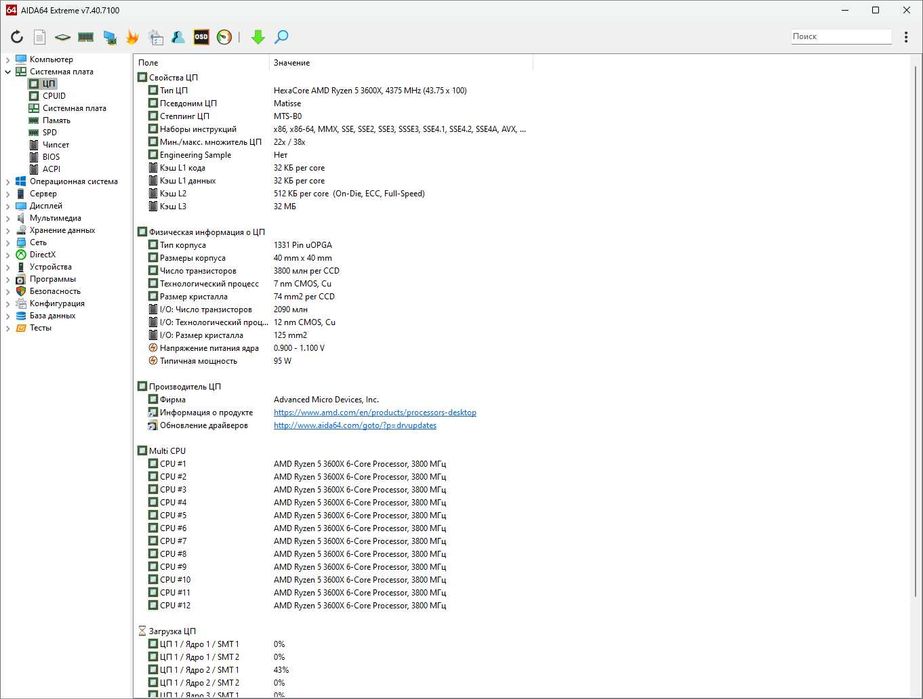
Task: Click the monitor diagnostics toolbar icon
Action: pos(109,37)
